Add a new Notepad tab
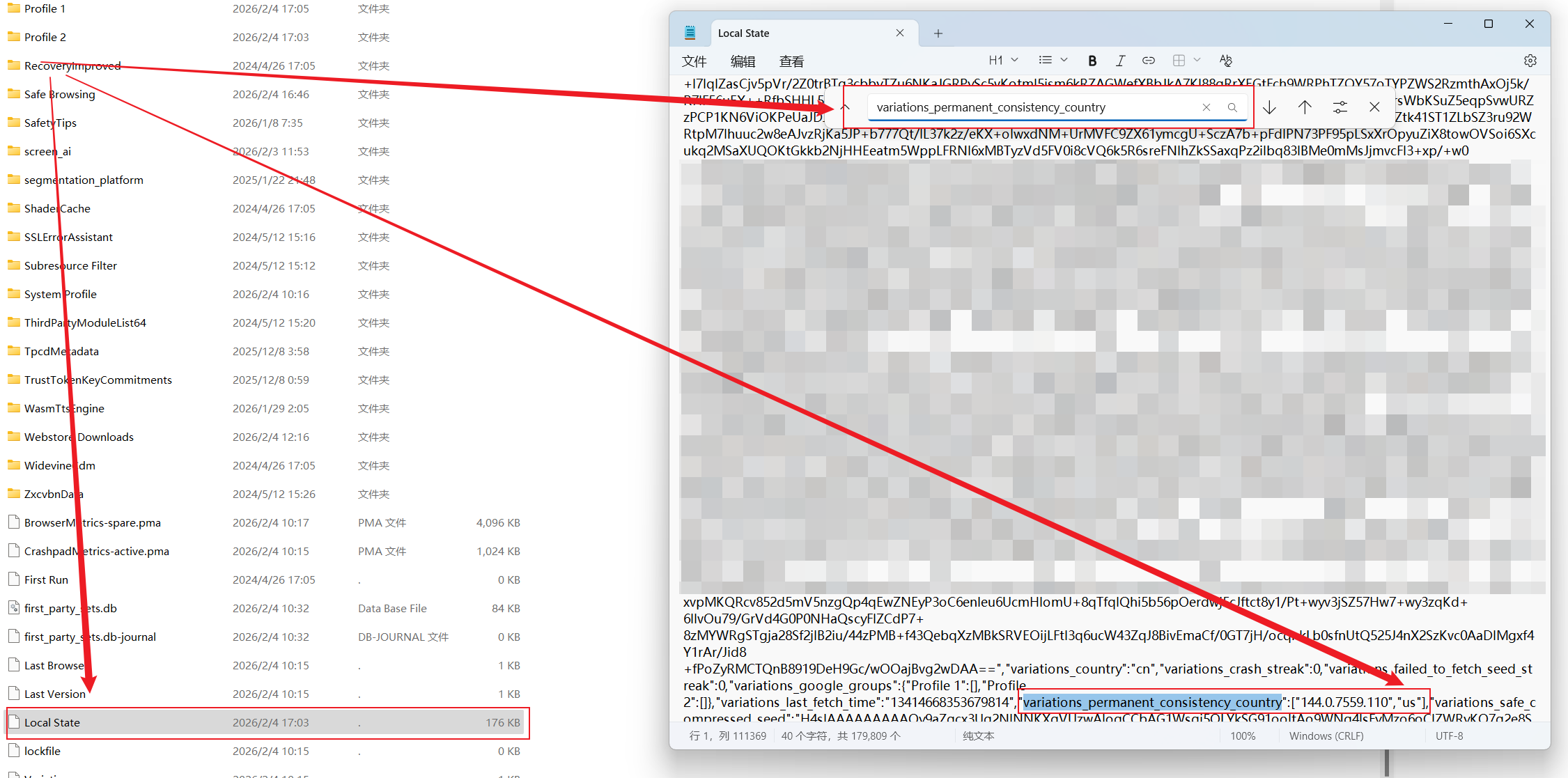The image size is (1568, 778). [x=938, y=33]
